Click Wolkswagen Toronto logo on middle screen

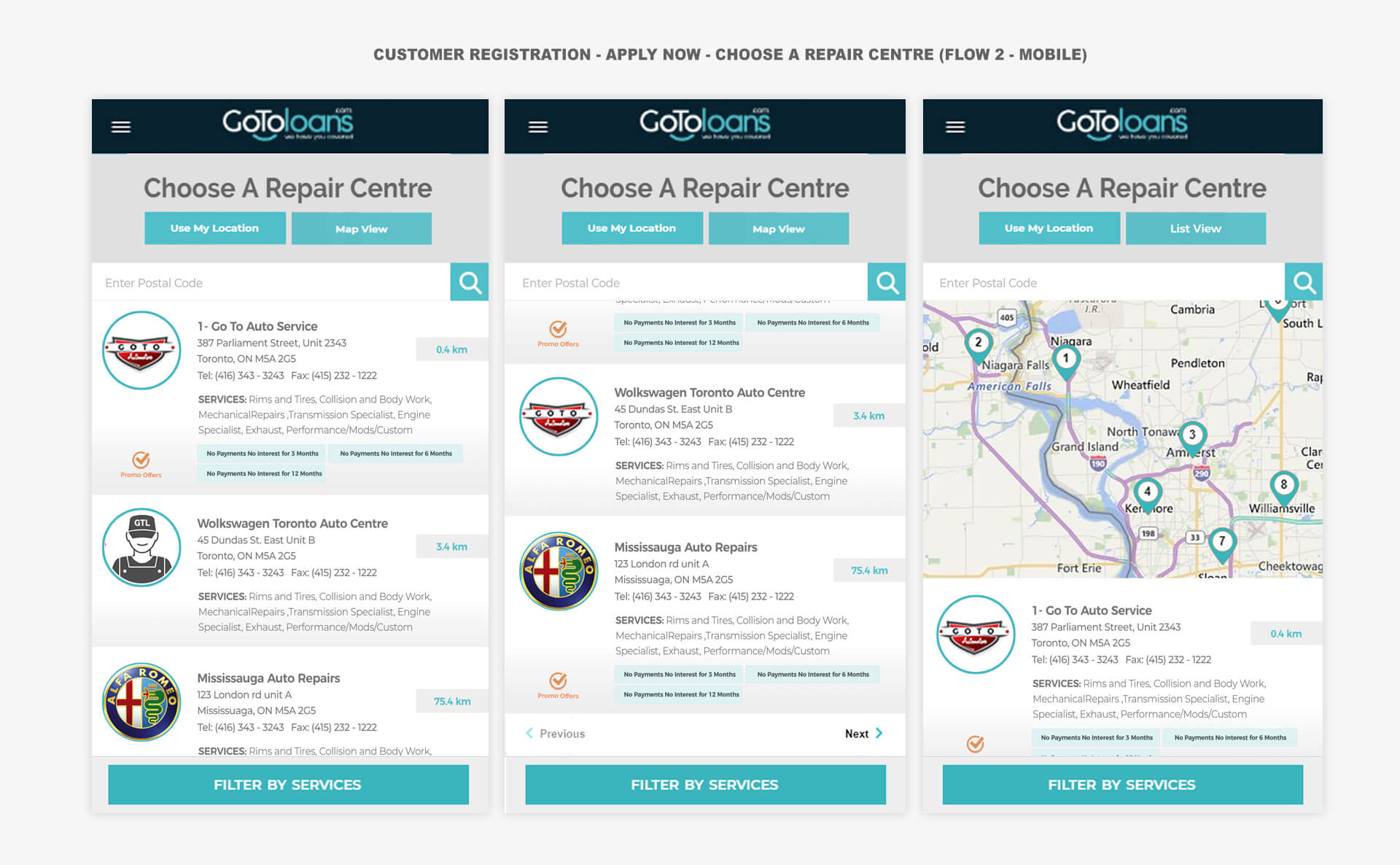559,416
